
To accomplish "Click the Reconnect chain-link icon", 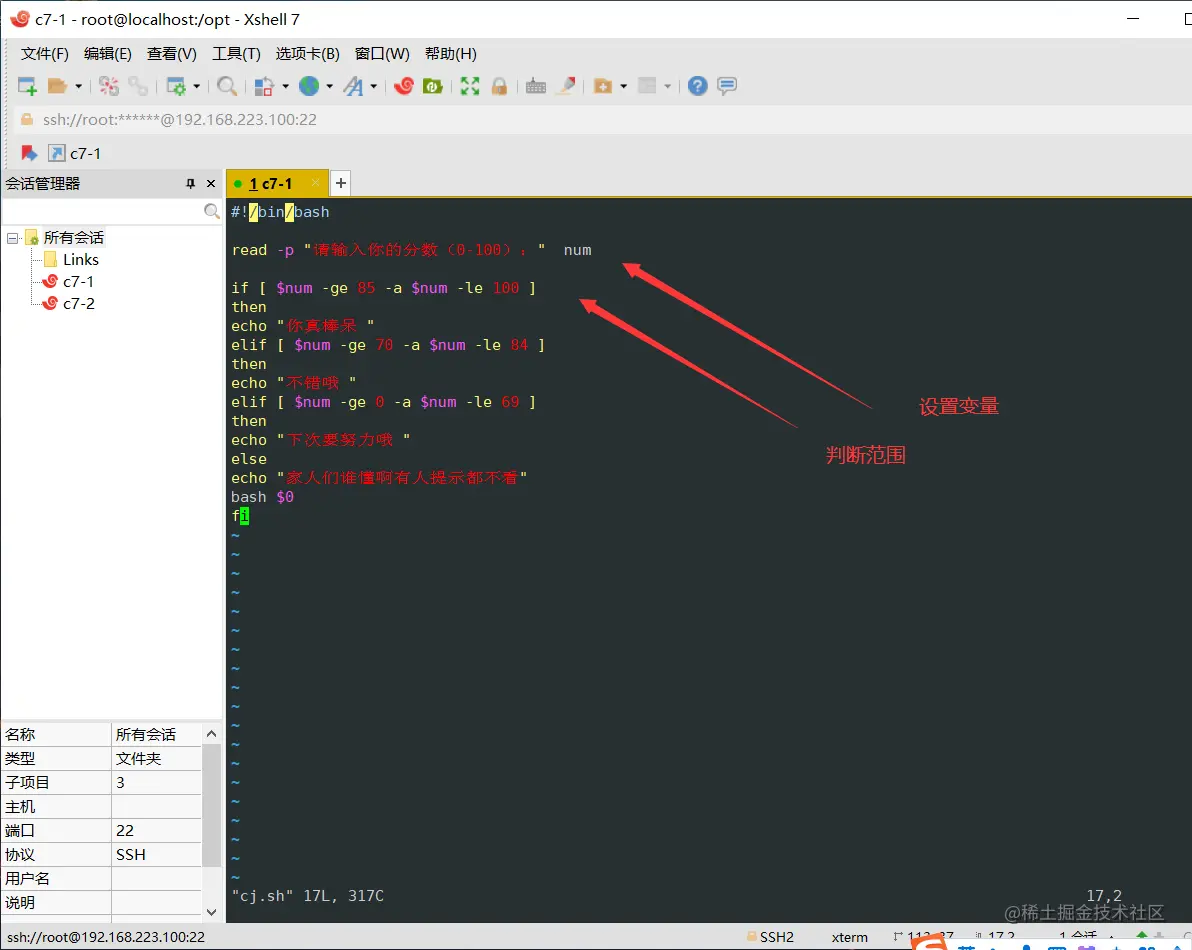I will (x=138, y=86).
